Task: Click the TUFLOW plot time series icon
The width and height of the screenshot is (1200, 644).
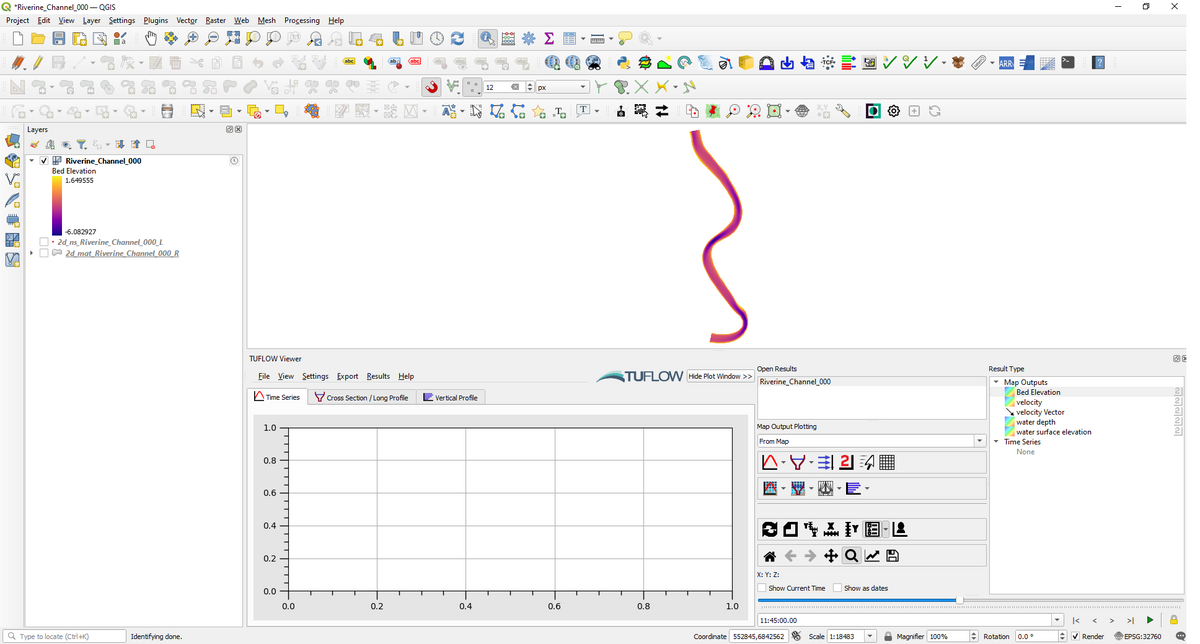Action: click(769, 462)
